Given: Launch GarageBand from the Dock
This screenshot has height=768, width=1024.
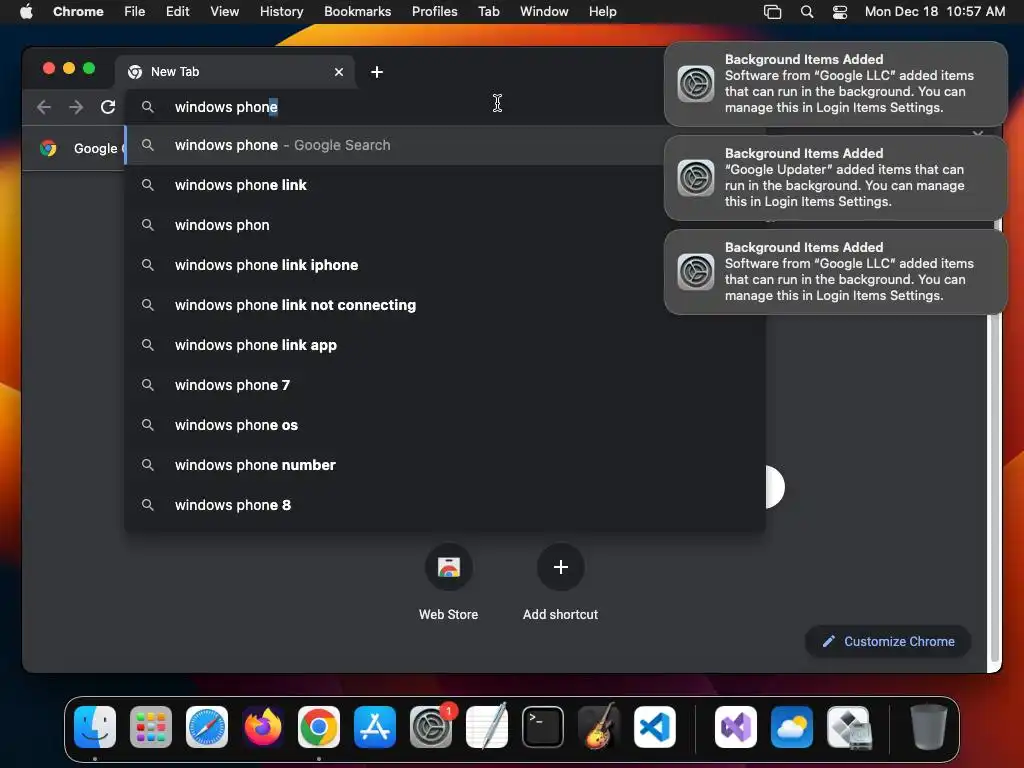Looking at the screenshot, I should (x=599, y=727).
